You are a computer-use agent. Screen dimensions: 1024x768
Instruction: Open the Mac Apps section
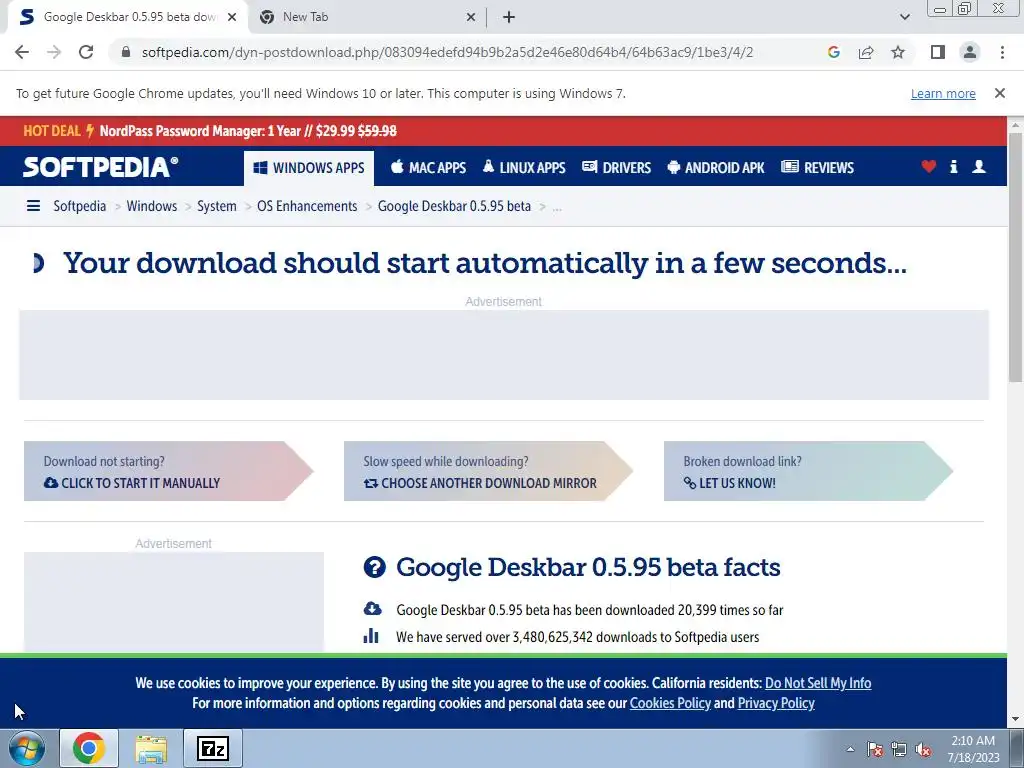pyautogui.click(x=428, y=168)
